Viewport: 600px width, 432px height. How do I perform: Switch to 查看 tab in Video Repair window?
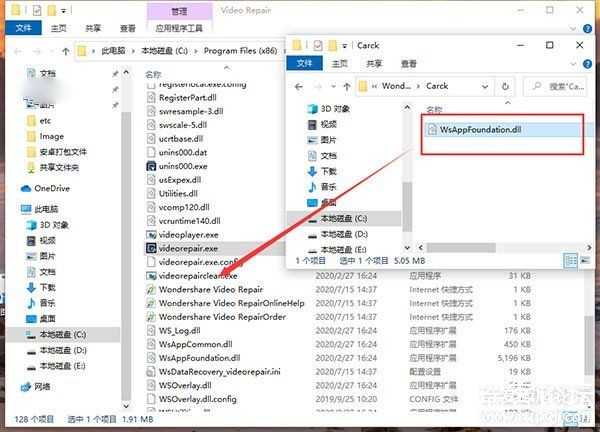click(127, 28)
